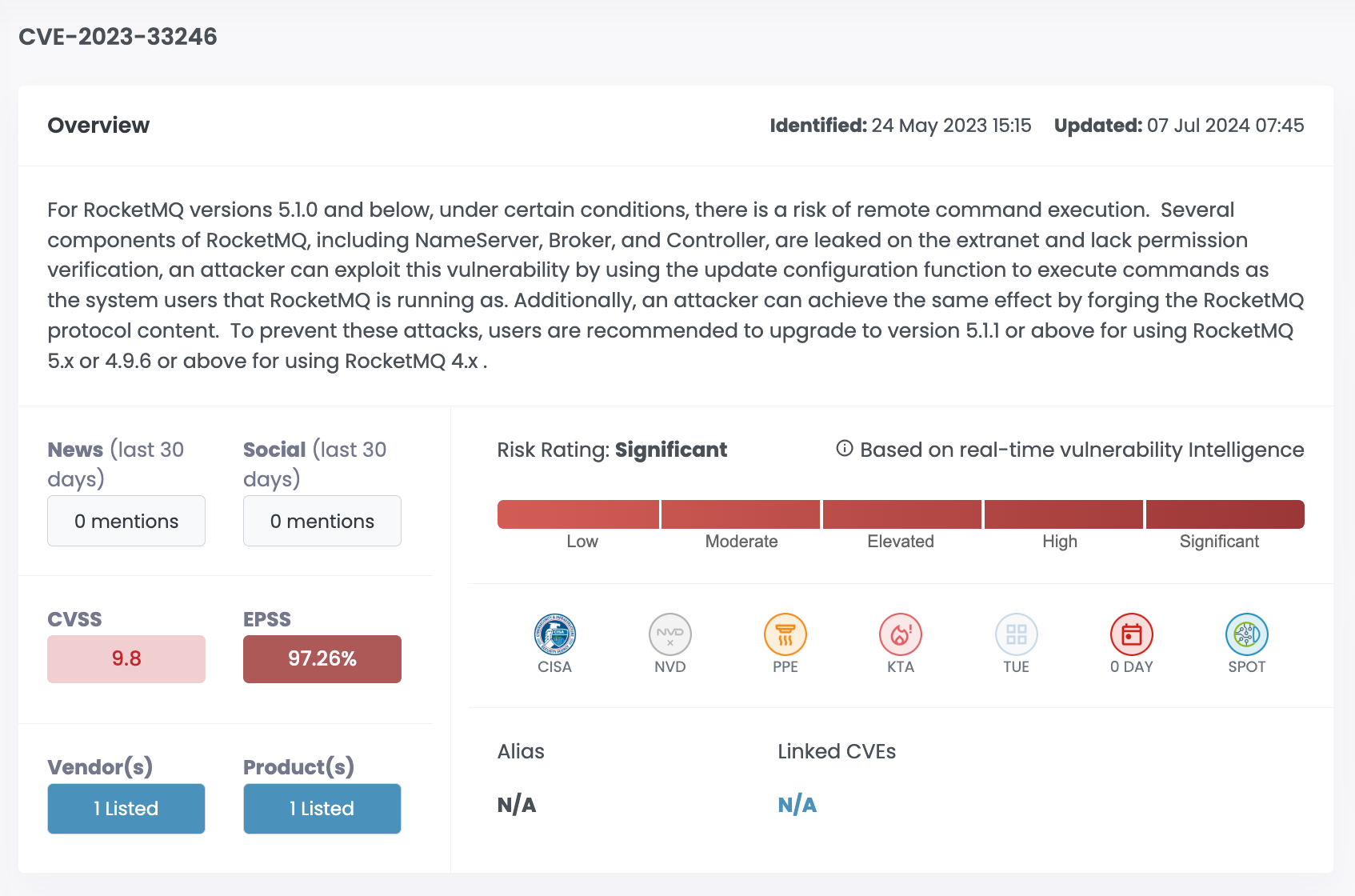This screenshot has width=1355, height=896.
Task: Click the Based on real-time vulnerability Intelligence text
Action: (x=1082, y=450)
